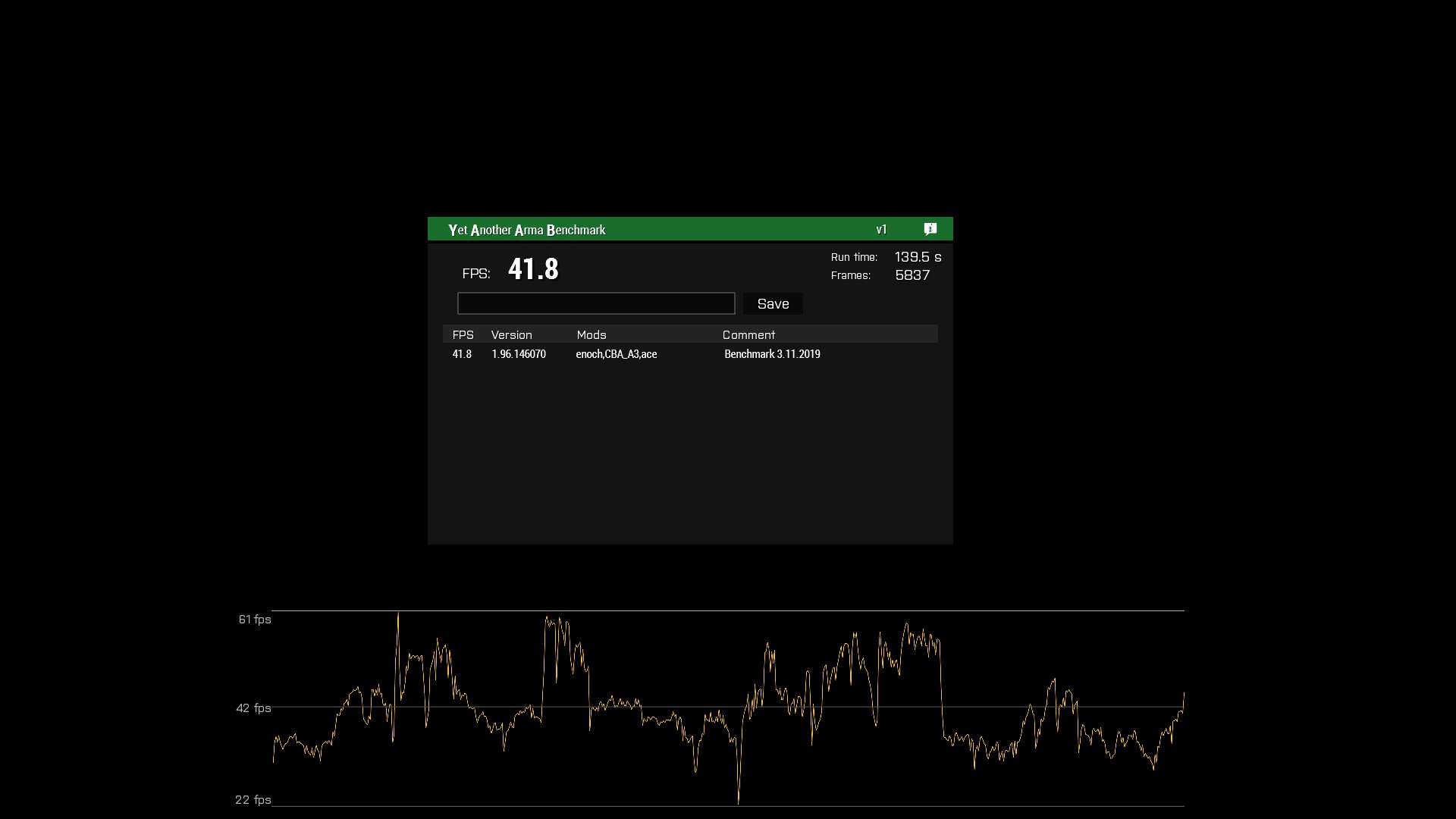Click the Frames 5837 value
This screenshot has height=819, width=1456.
(912, 275)
